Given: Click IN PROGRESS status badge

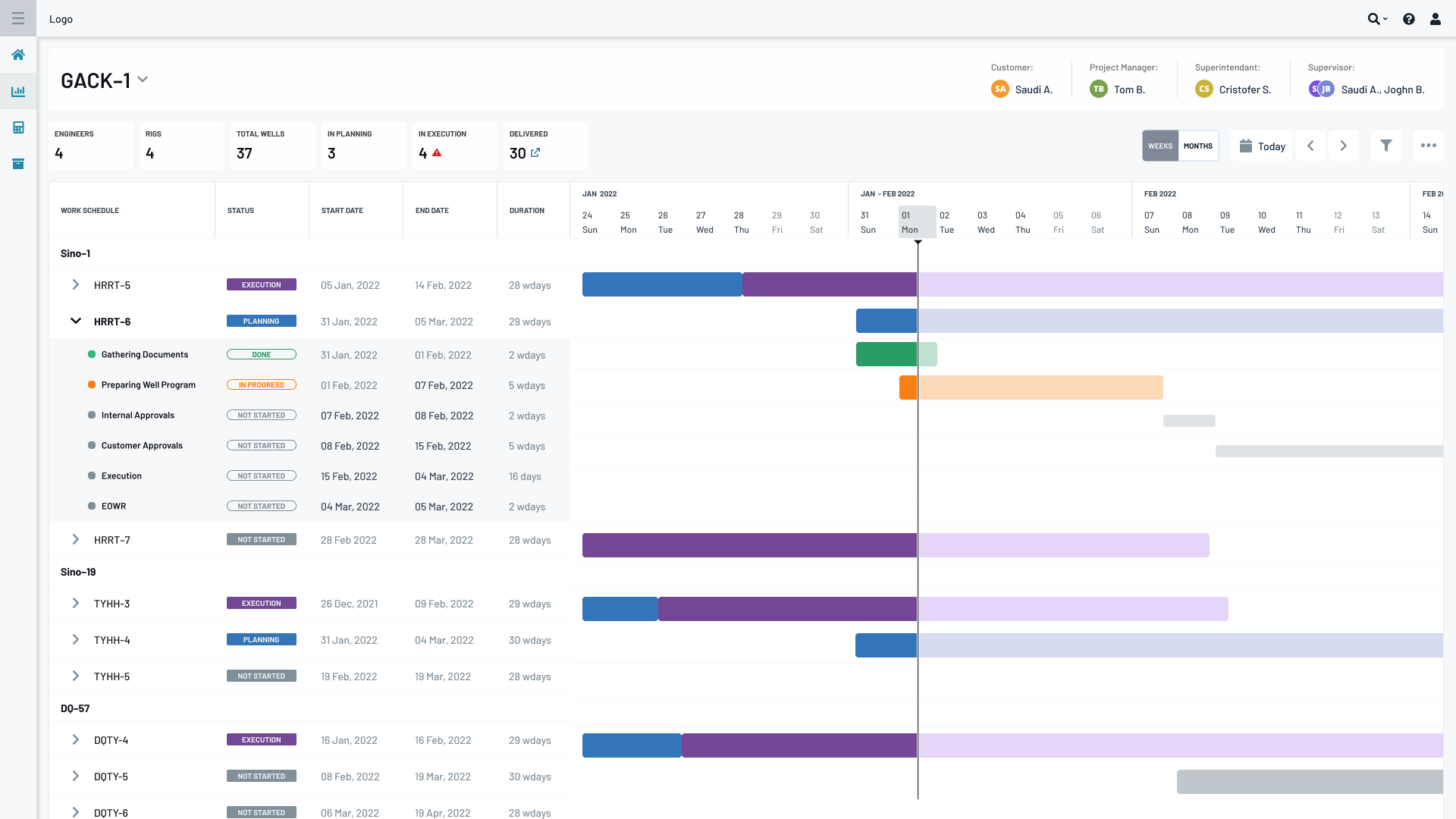Looking at the screenshot, I should pyautogui.click(x=262, y=384).
